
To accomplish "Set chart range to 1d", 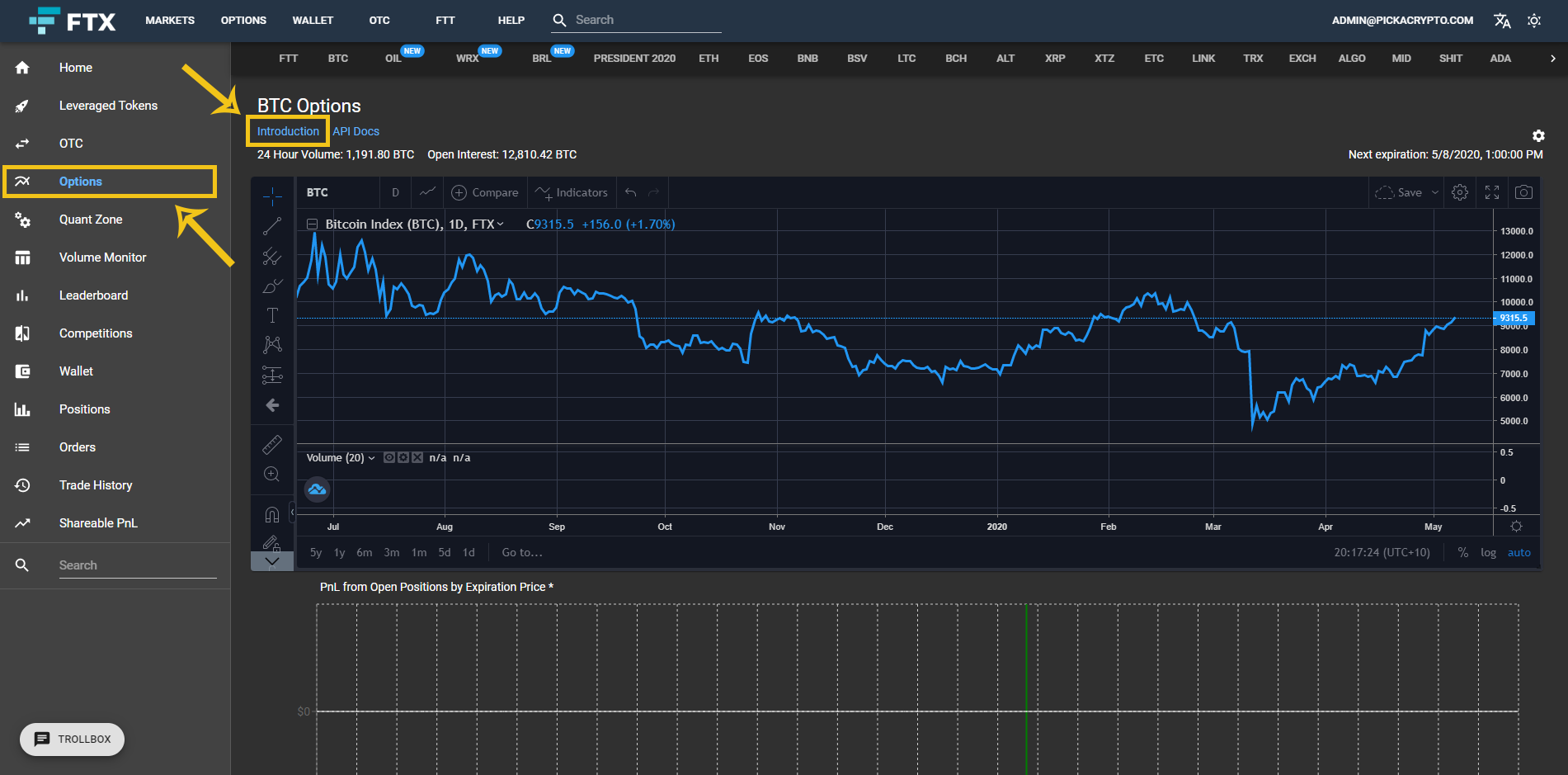I will coord(469,553).
